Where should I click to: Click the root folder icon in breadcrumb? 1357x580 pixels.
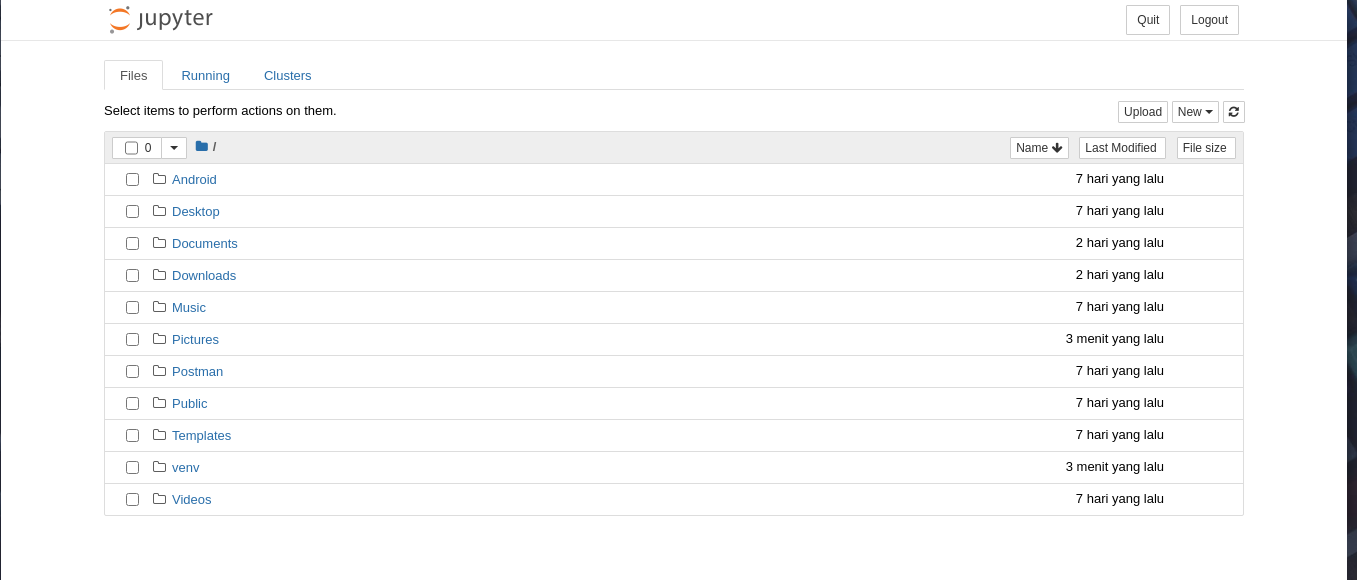(201, 146)
